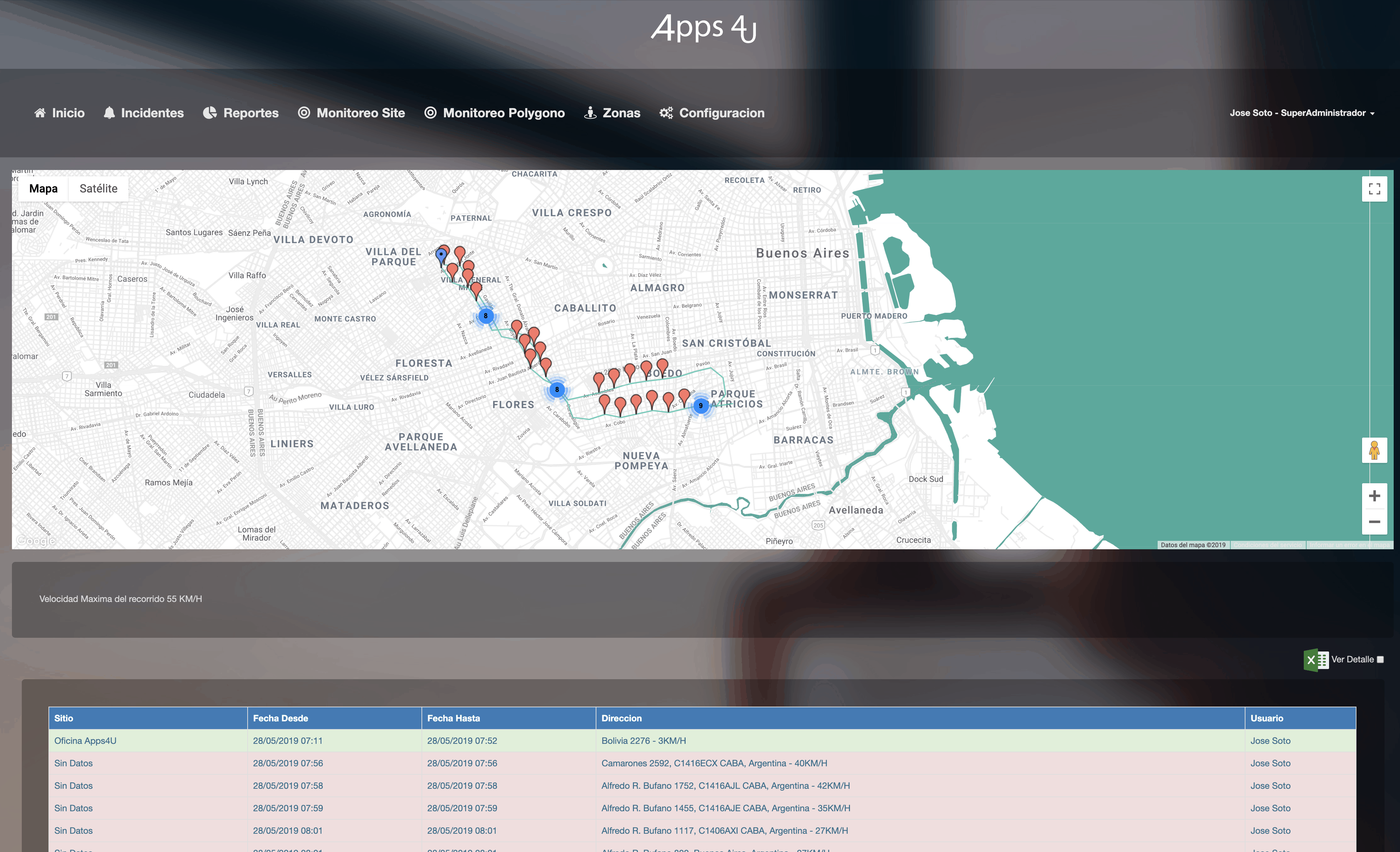Click the Configuracion gears icon
Screen dimensions: 1400x852
[666, 113]
